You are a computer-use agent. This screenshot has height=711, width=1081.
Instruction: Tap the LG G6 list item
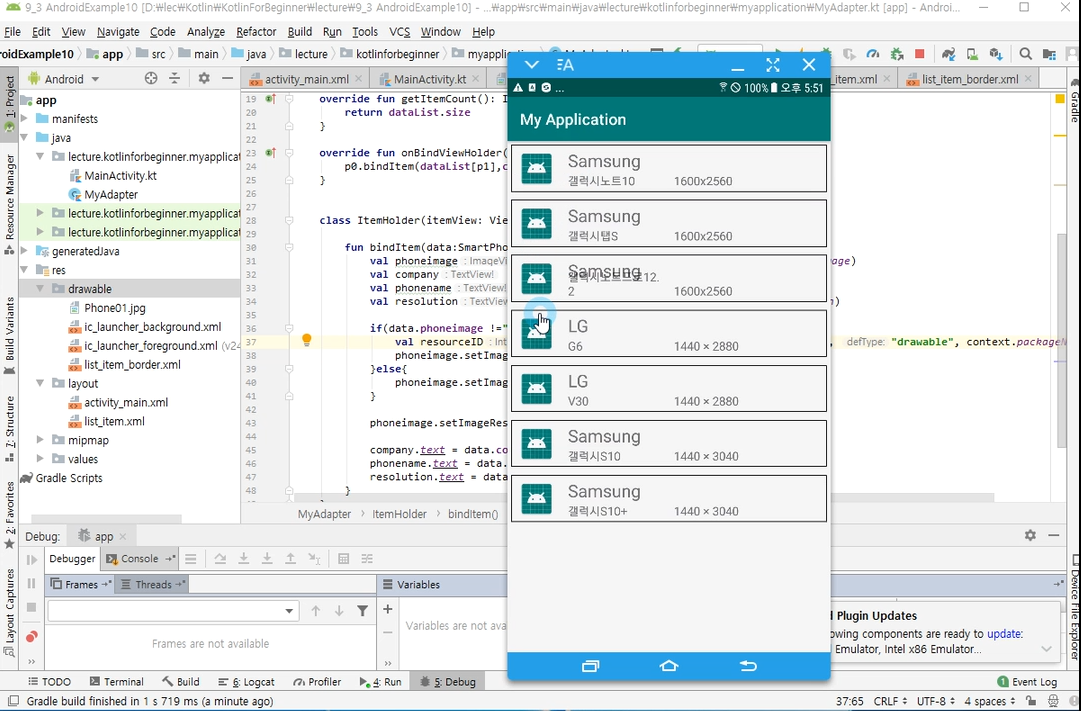669,334
